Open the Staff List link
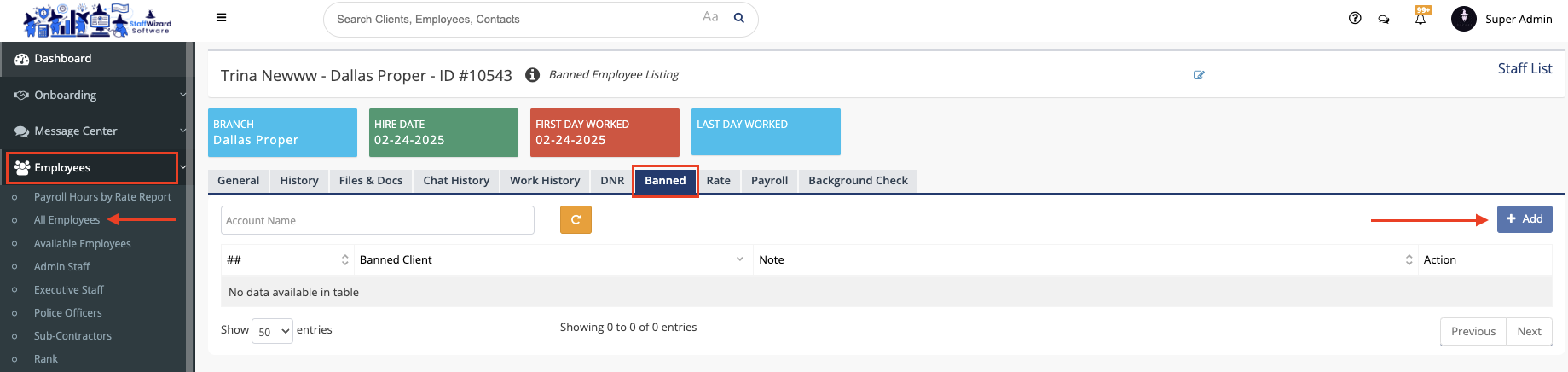 [x=1525, y=68]
